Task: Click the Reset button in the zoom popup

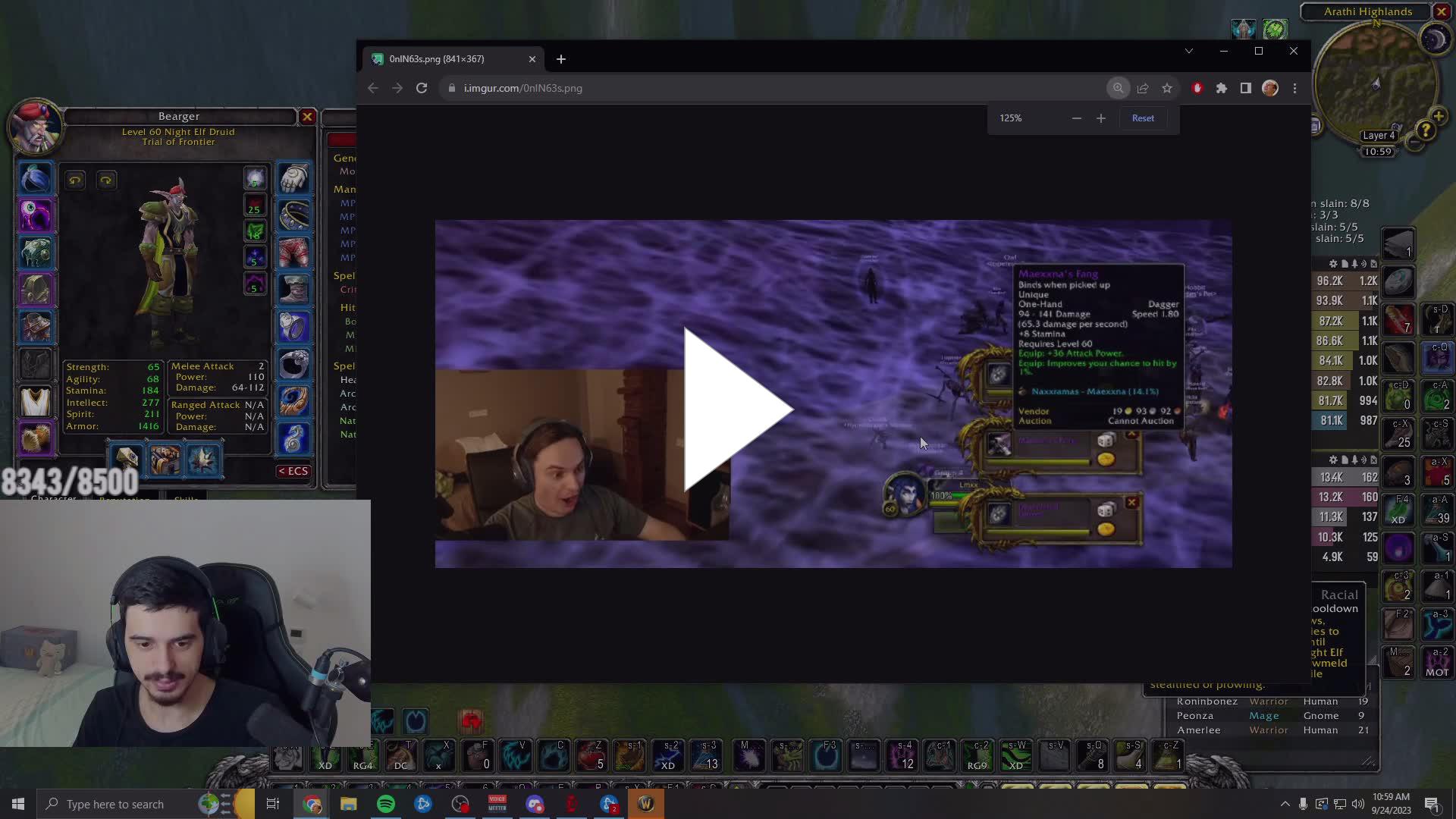Action: click(1142, 118)
